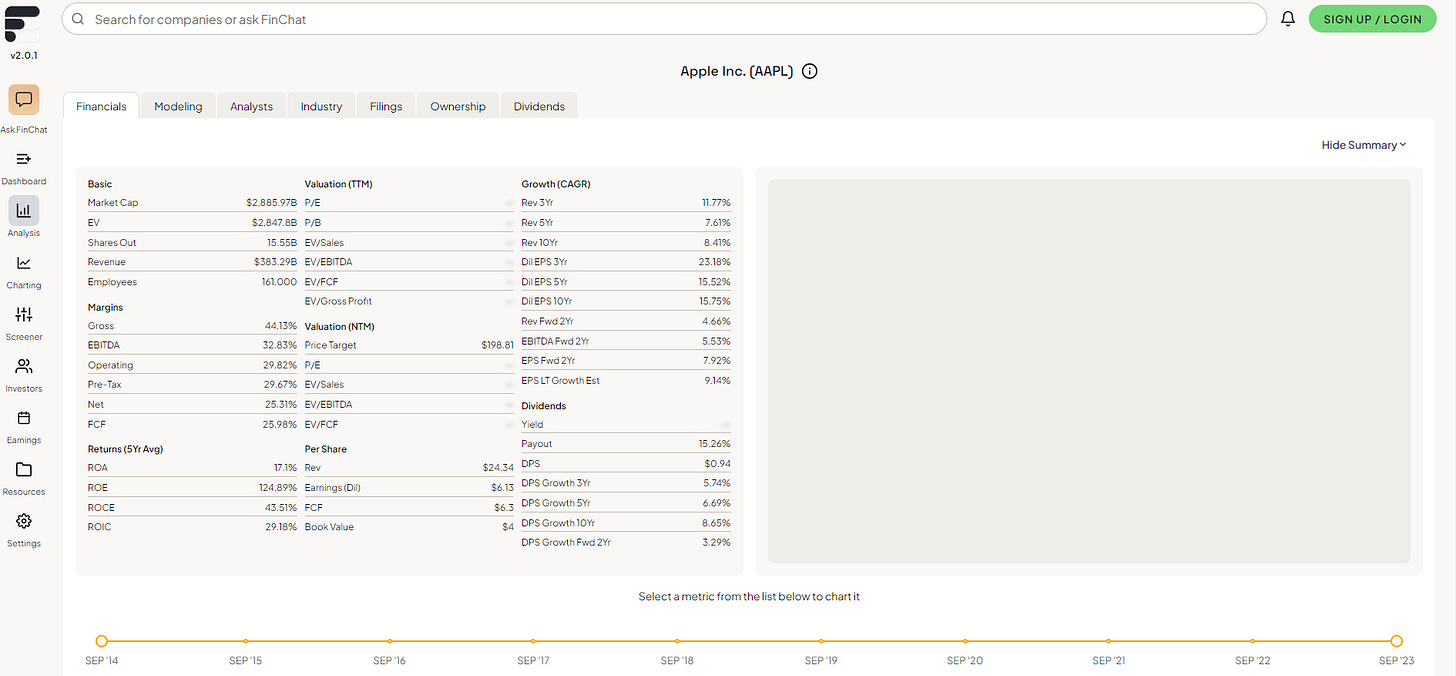Click the Rev 10Yr 8.41% value
1456x676 pixels.
pyautogui.click(x=716, y=243)
